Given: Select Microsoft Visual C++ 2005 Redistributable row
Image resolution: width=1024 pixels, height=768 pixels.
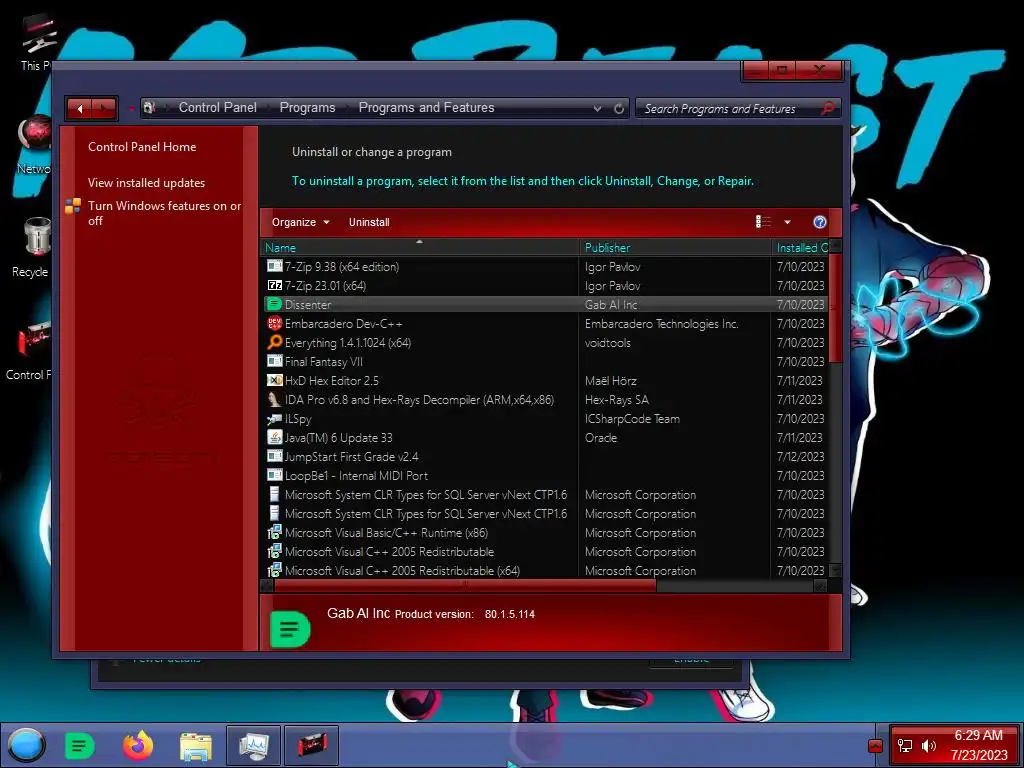Looking at the screenshot, I should point(545,551).
